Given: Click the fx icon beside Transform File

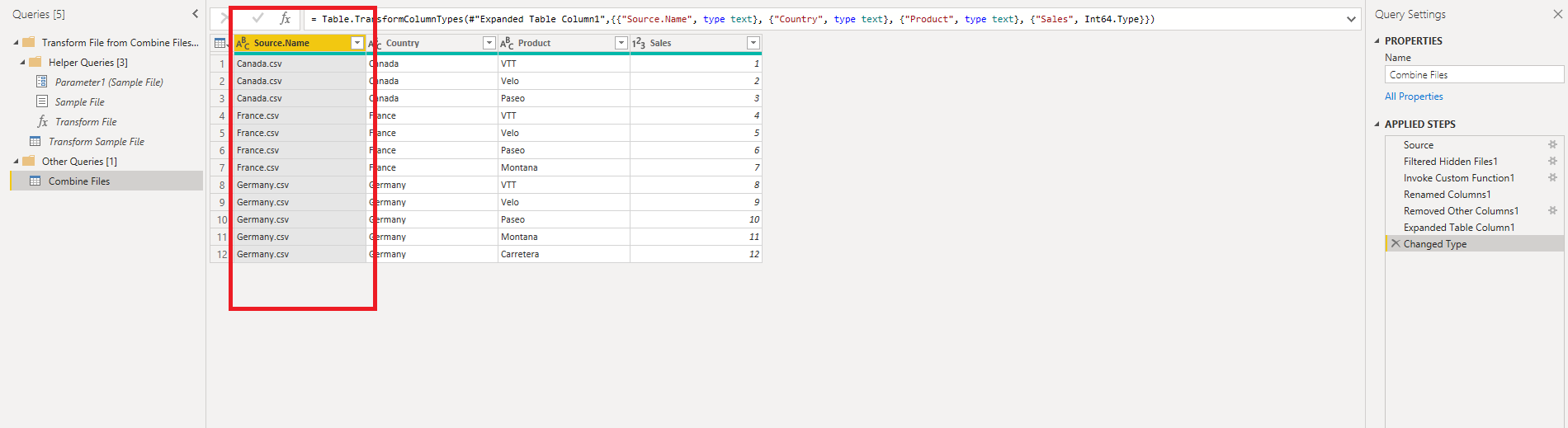Looking at the screenshot, I should 42,121.
